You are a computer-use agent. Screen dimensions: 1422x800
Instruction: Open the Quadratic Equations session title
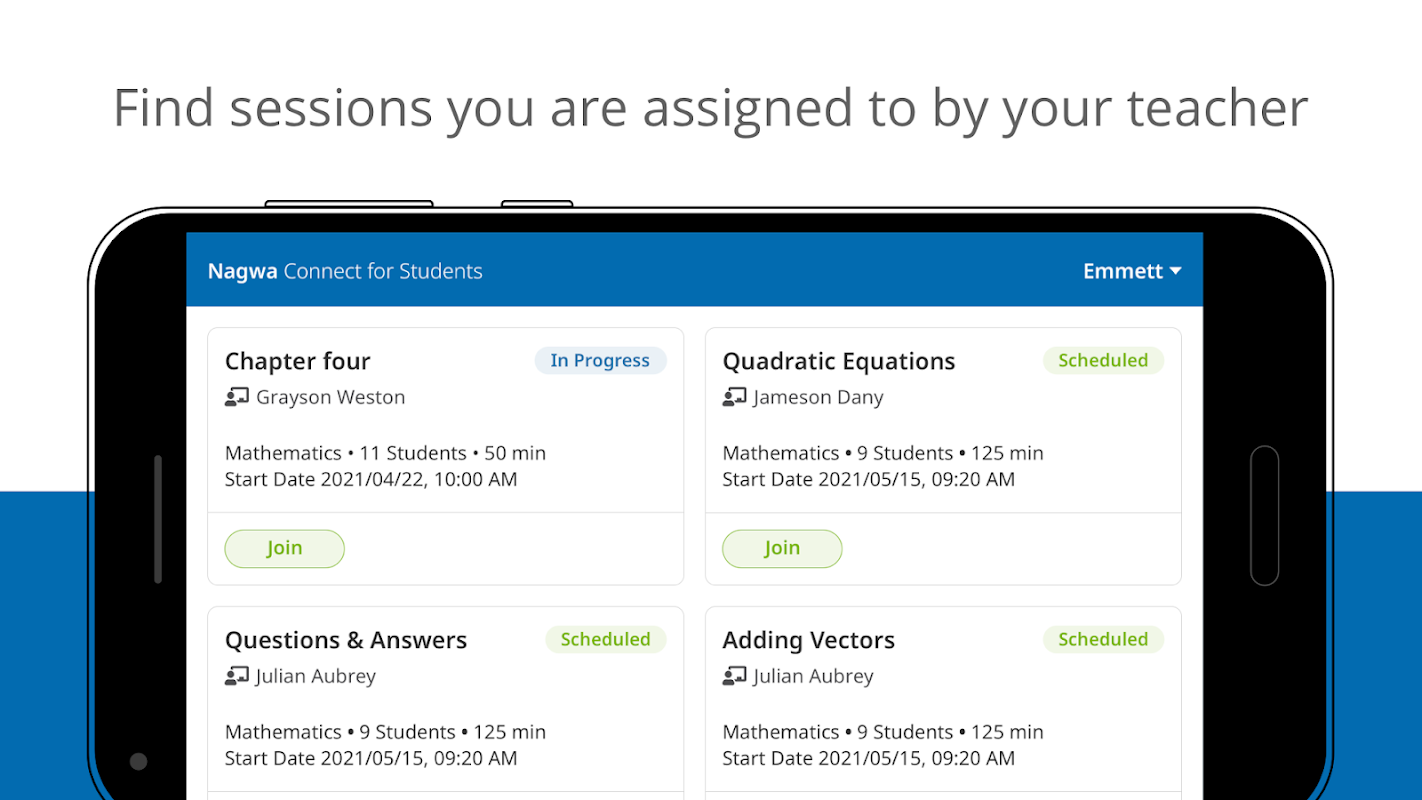pyautogui.click(x=838, y=361)
